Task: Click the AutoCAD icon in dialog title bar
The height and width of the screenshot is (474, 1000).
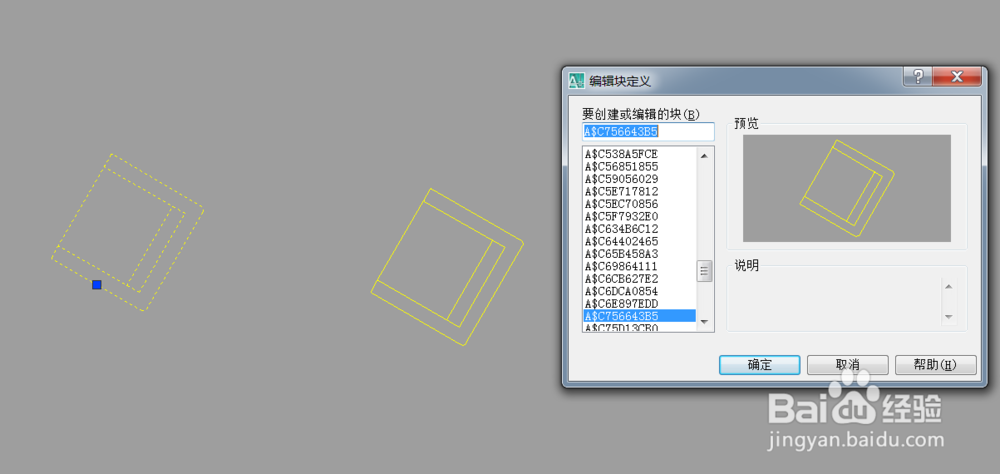Action: coord(577,80)
